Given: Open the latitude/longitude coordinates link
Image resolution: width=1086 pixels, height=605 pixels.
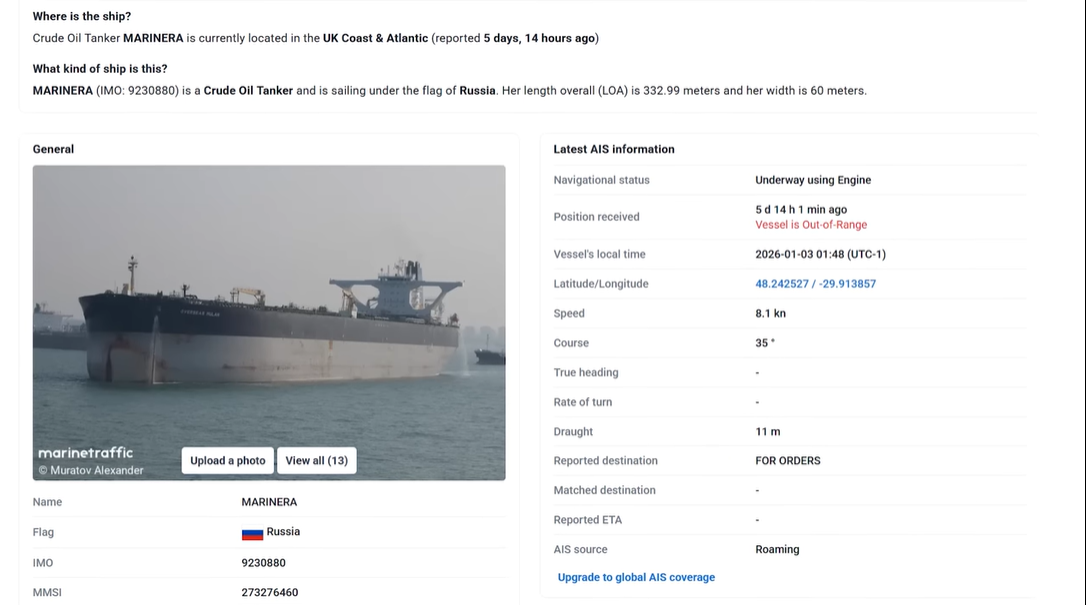Looking at the screenshot, I should click(x=815, y=284).
